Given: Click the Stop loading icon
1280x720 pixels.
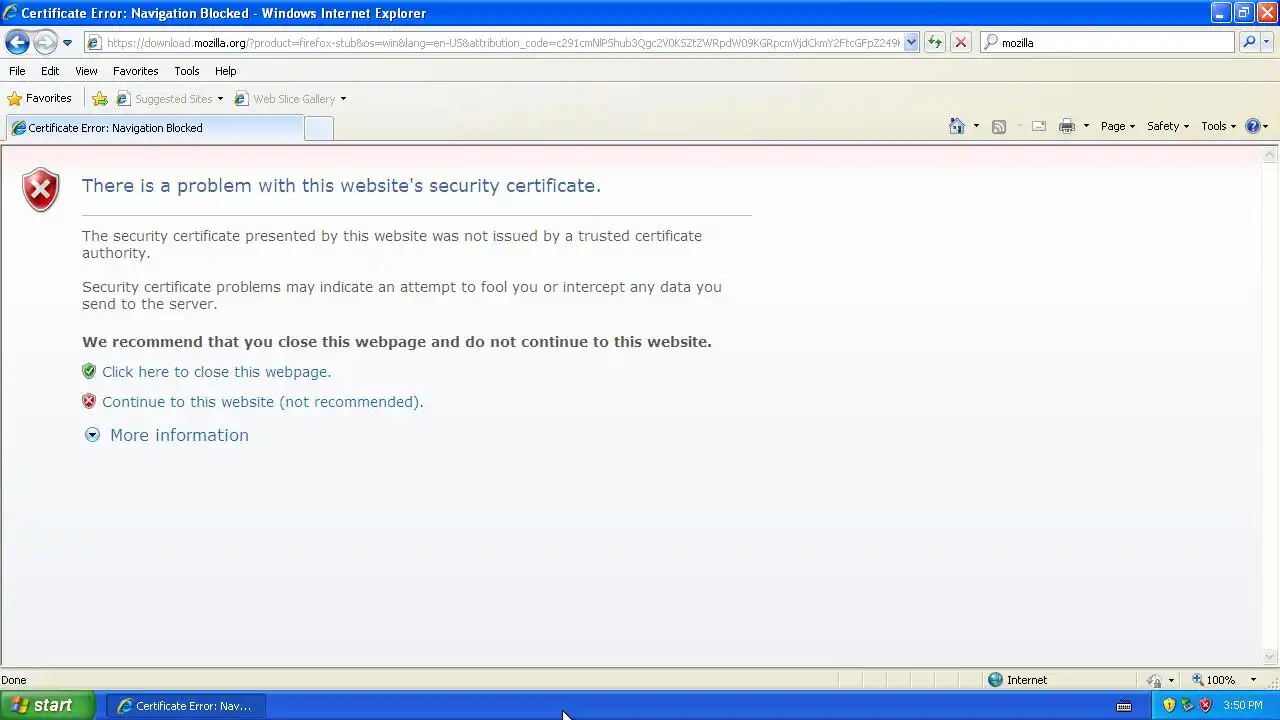Looking at the screenshot, I should pyautogui.click(x=961, y=43).
